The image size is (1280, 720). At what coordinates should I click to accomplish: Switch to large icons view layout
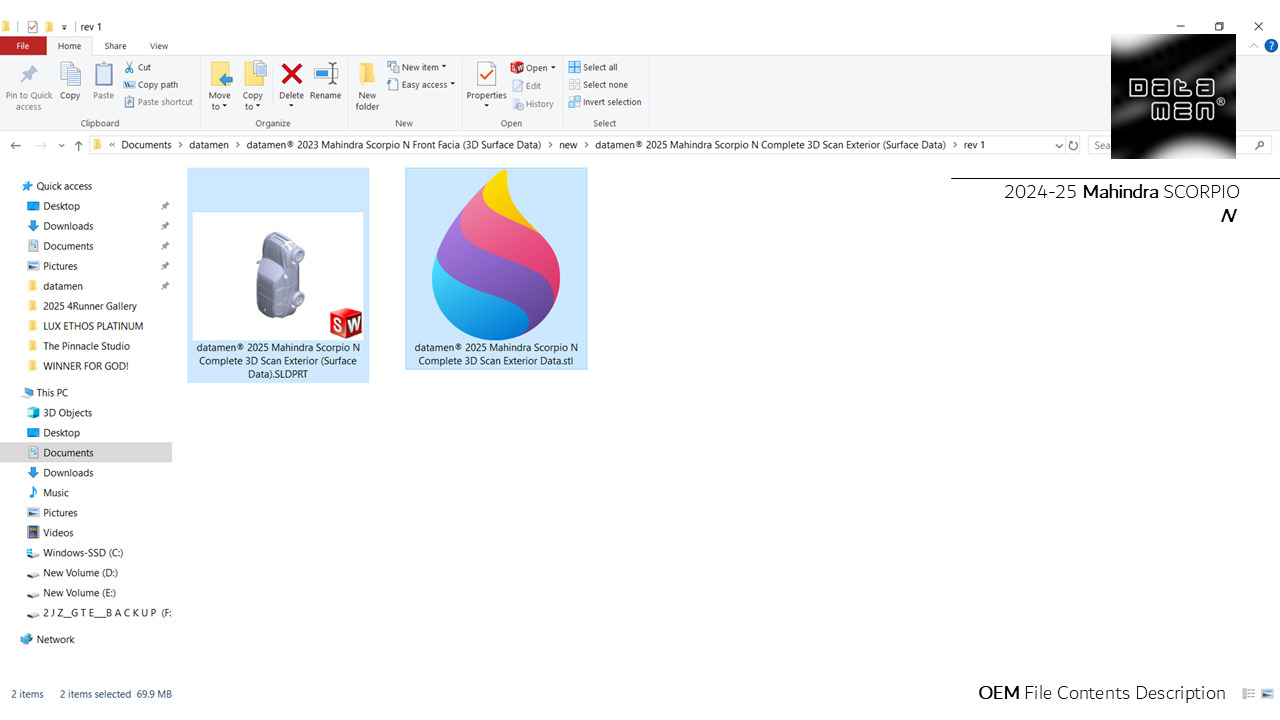(x=1267, y=694)
